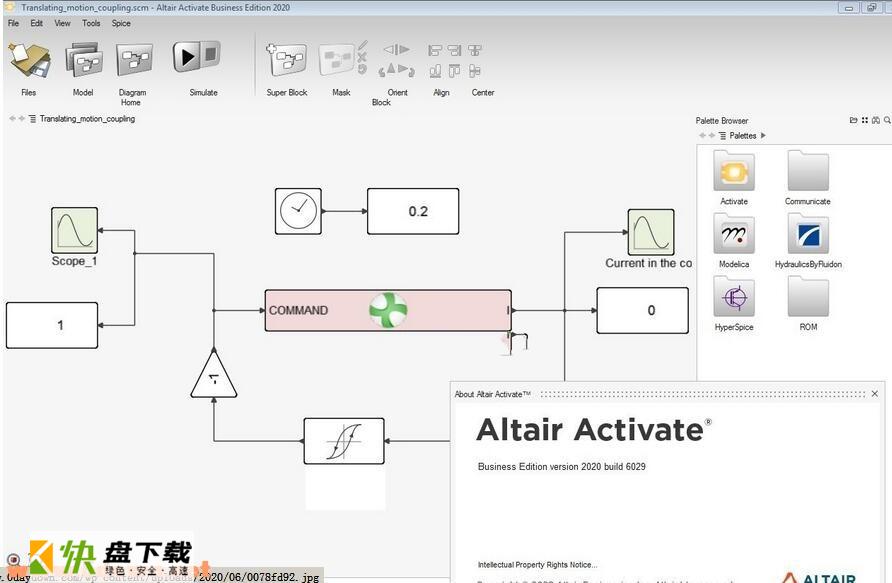Open the diagram hierarchy list icon

32,119
